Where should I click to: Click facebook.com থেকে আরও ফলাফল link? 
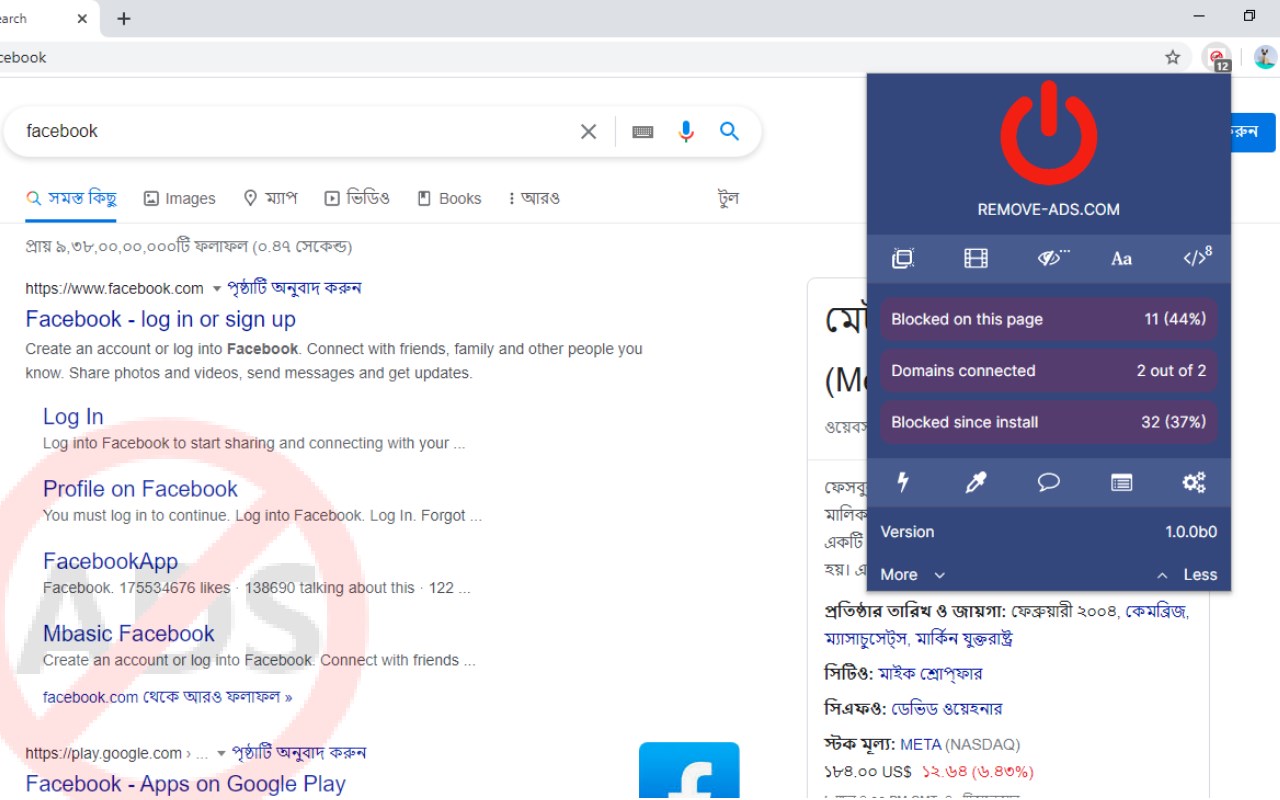(167, 697)
